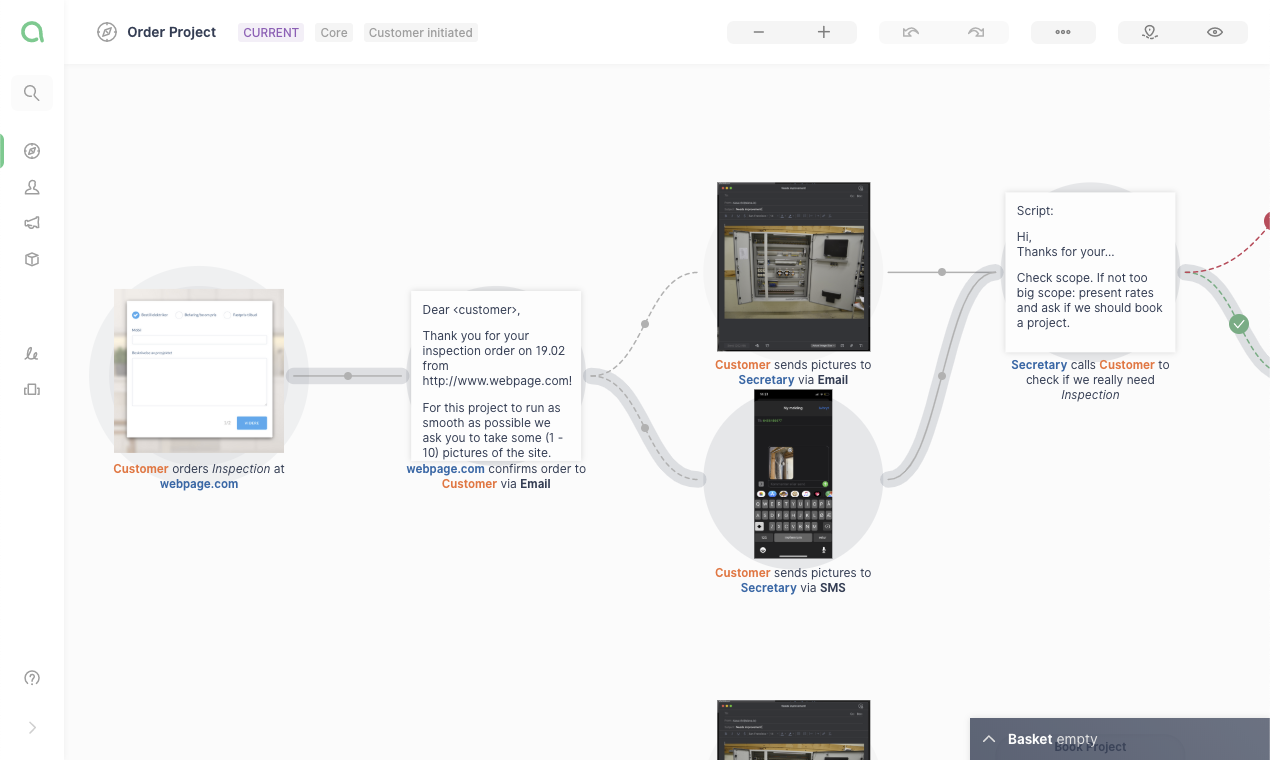
Task: Expand the sidebar with chevron arrow
Action: (32, 728)
